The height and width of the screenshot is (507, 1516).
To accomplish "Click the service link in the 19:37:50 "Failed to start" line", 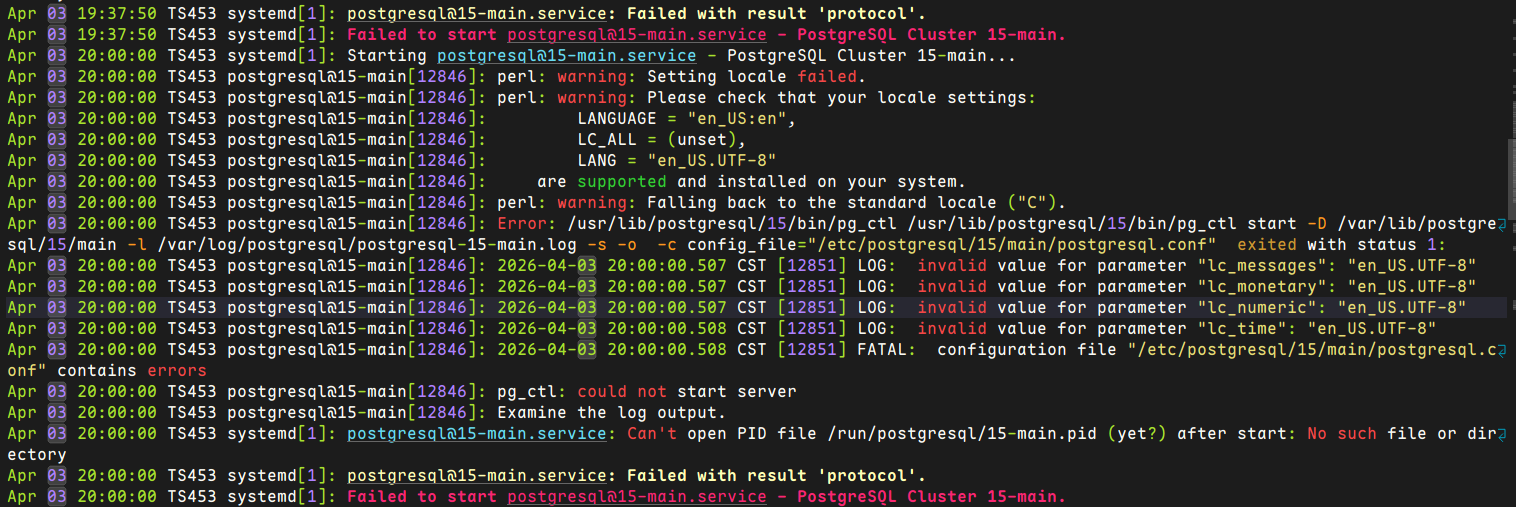I will [x=637, y=35].
